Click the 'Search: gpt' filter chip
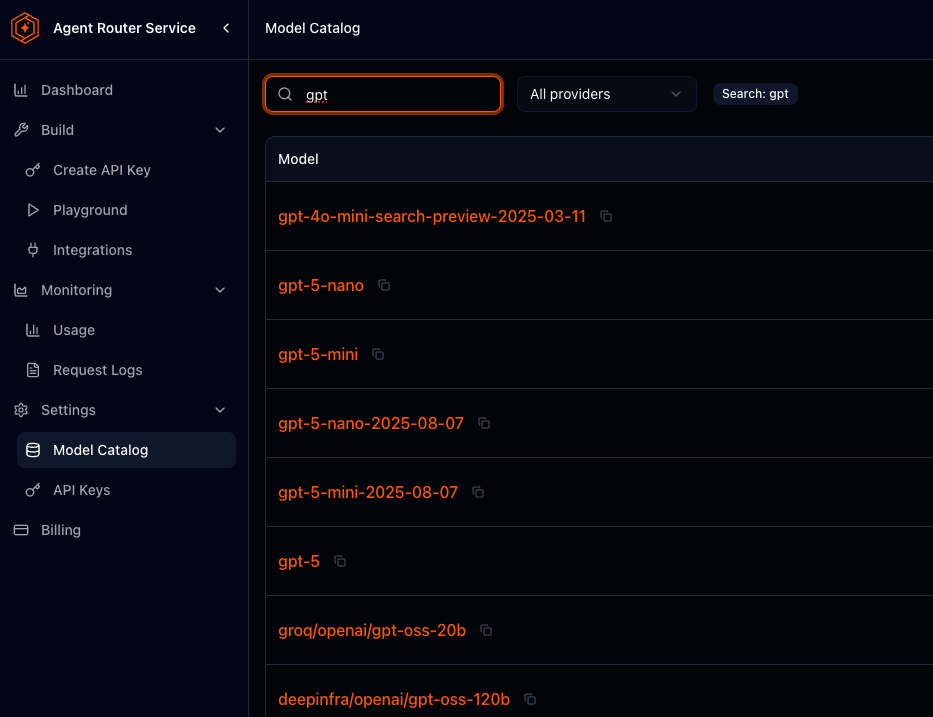 [x=755, y=94]
